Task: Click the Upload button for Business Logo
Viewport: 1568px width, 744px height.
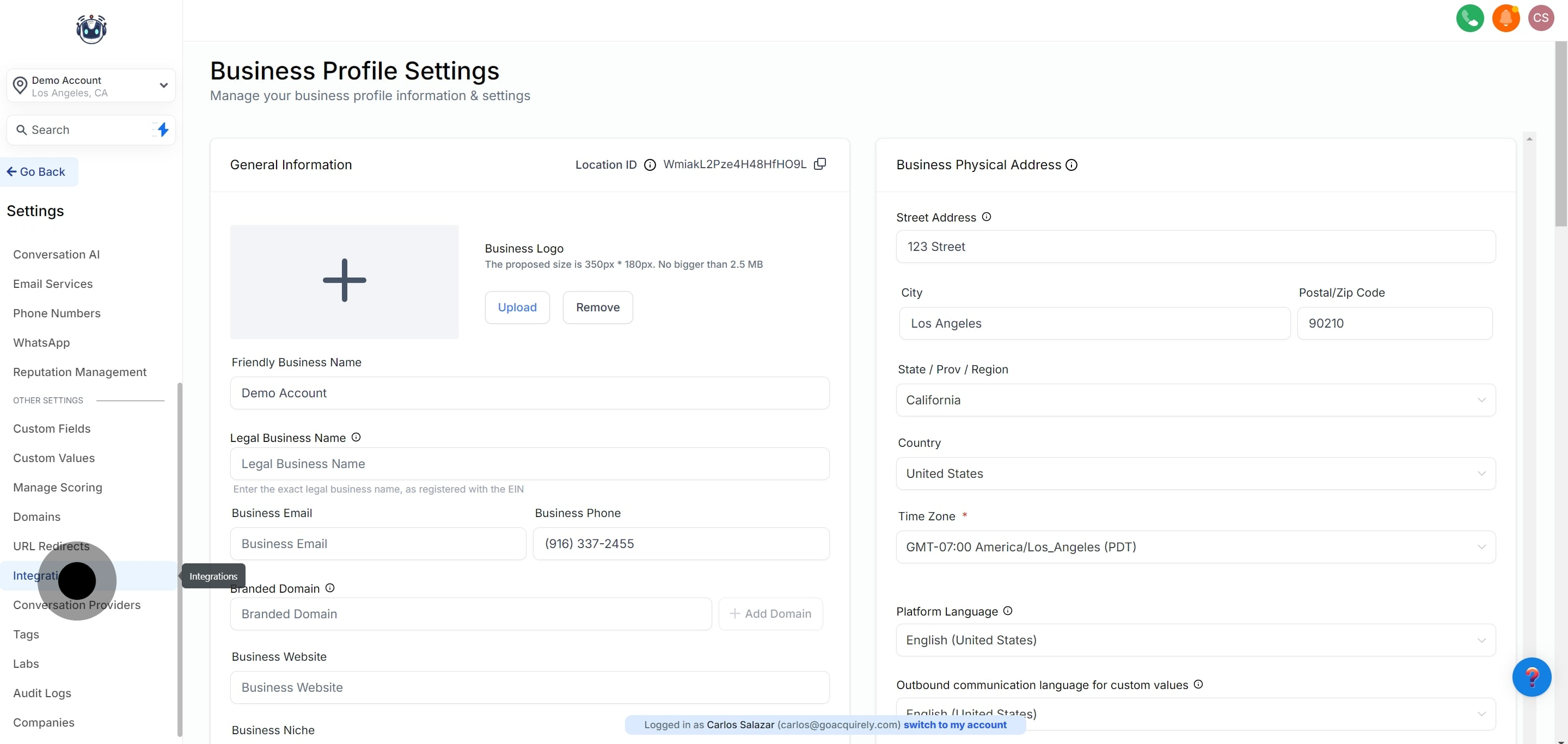Action: pos(517,307)
